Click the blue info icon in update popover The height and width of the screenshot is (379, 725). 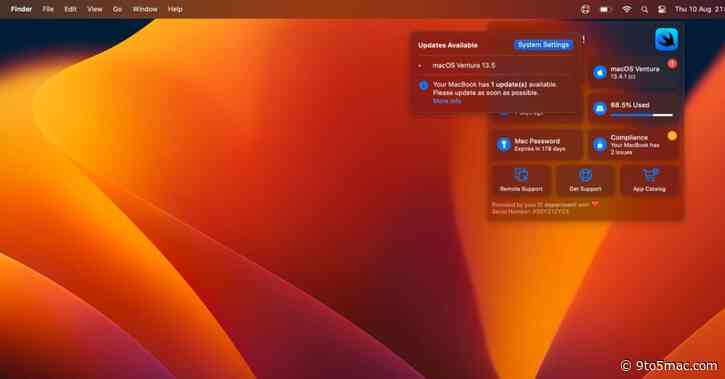click(424, 86)
